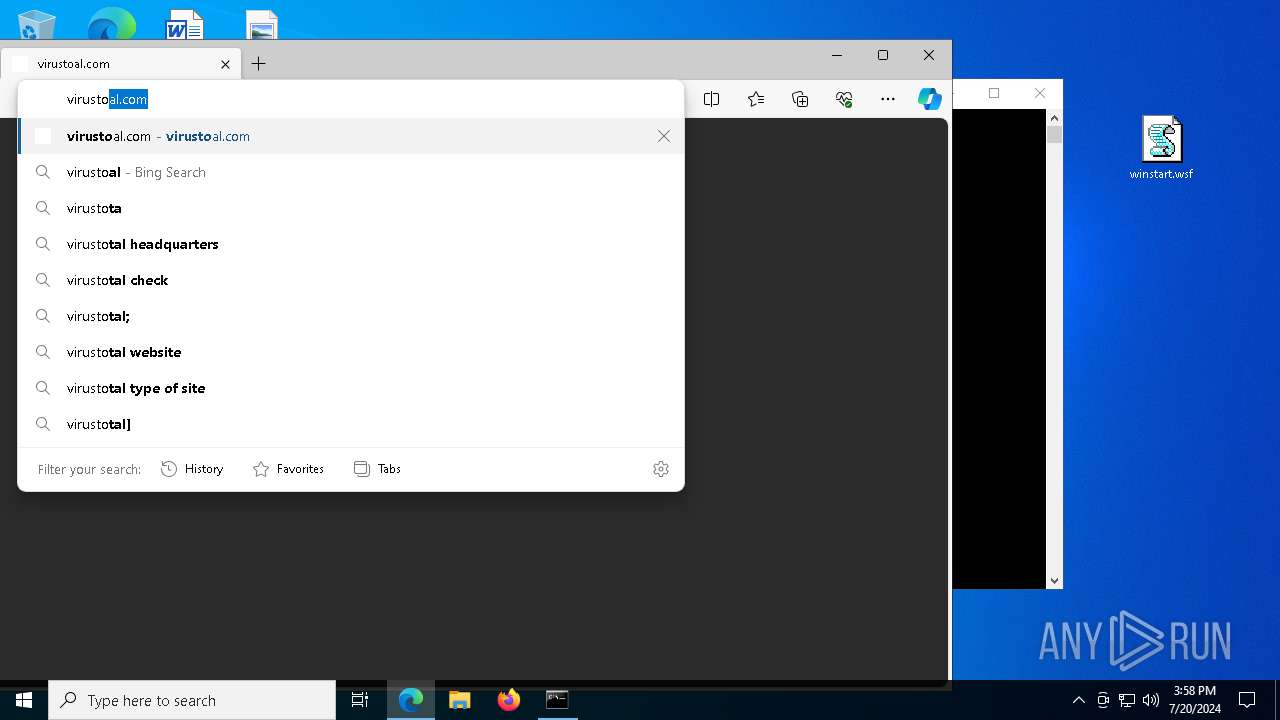Open Microsoft Edge desktop shortcut
1280x720 pixels.
111,24
